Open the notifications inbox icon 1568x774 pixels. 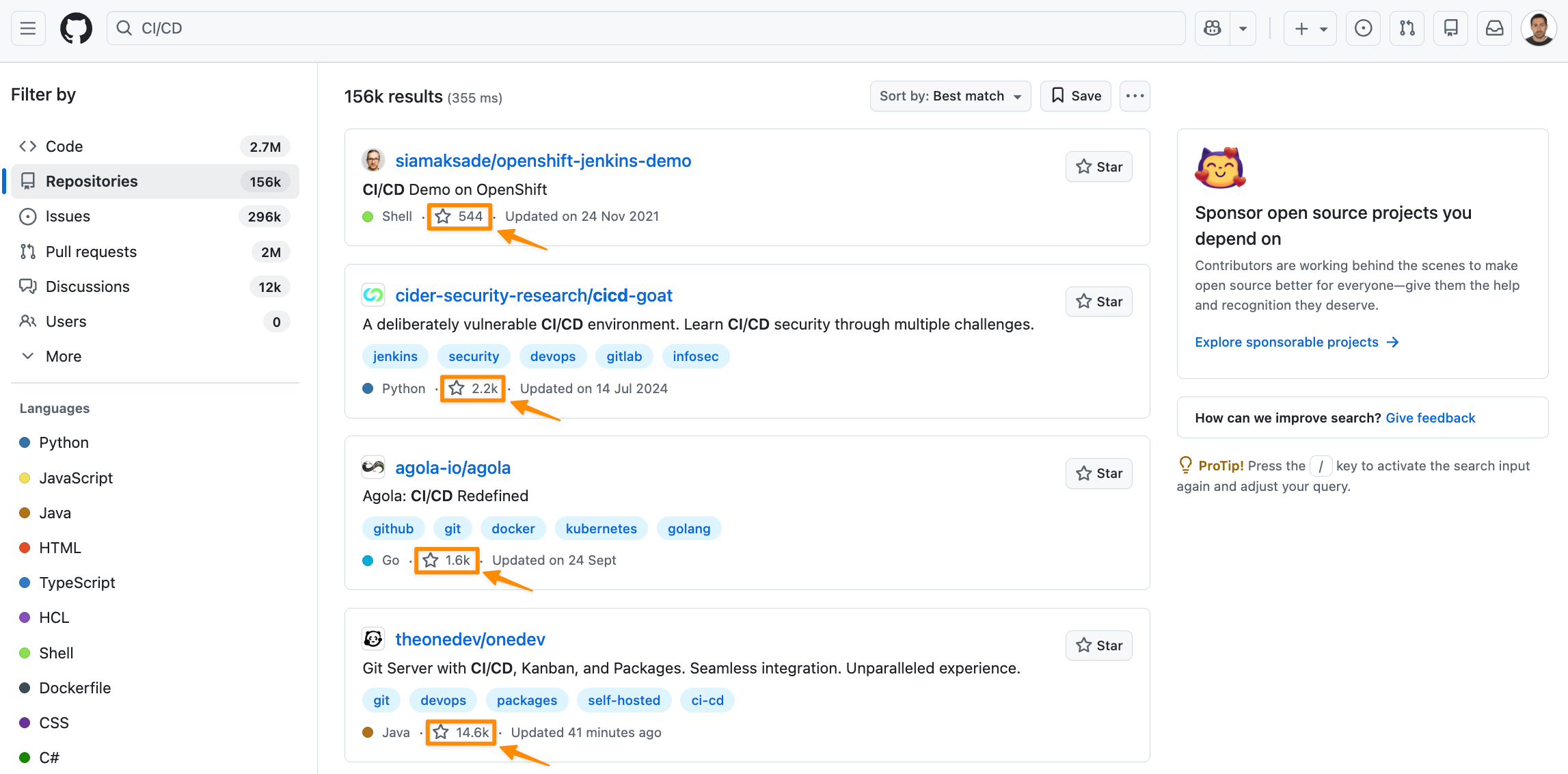click(x=1494, y=28)
